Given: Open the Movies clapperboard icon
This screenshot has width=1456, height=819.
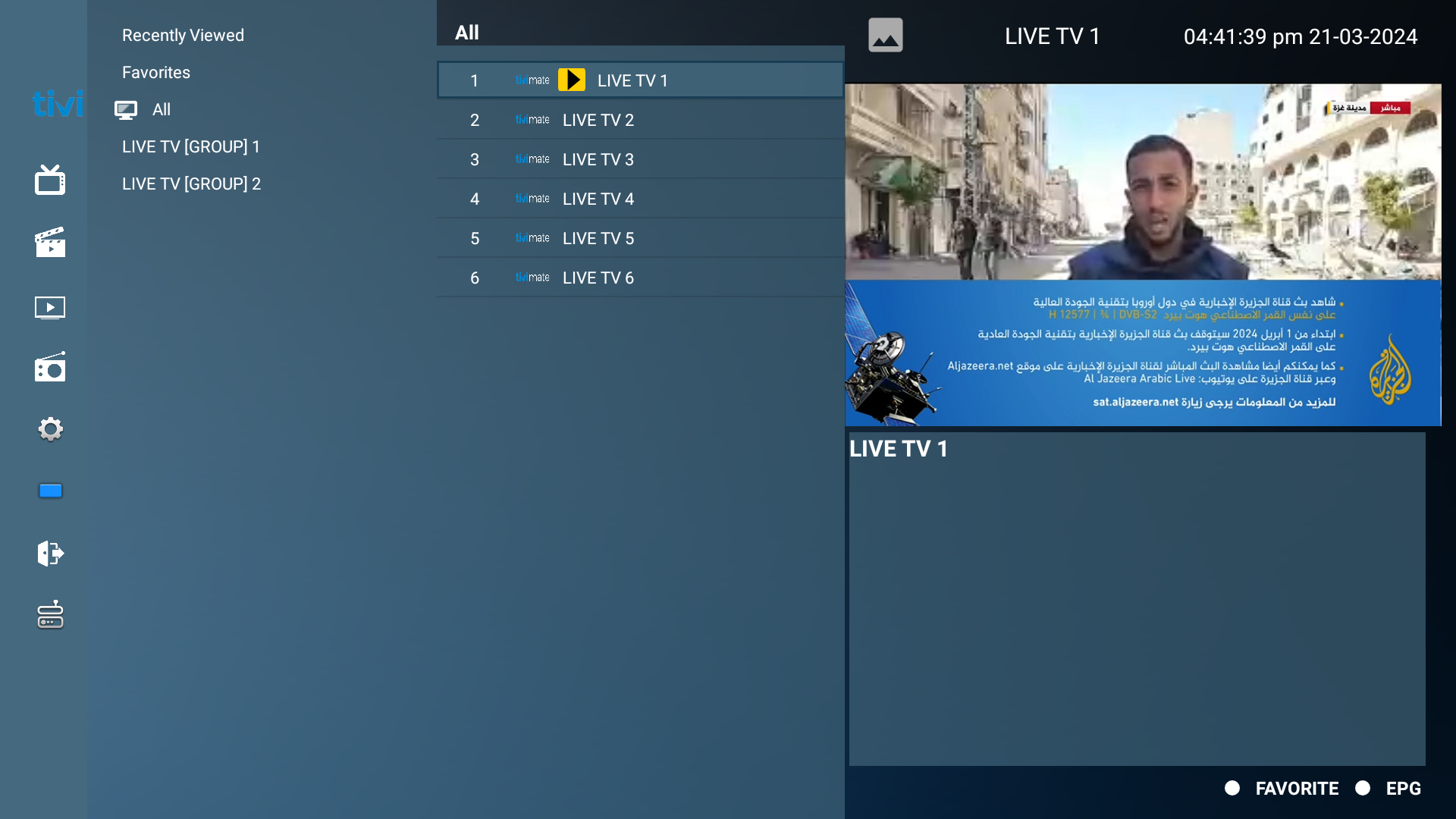Looking at the screenshot, I should tap(50, 242).
